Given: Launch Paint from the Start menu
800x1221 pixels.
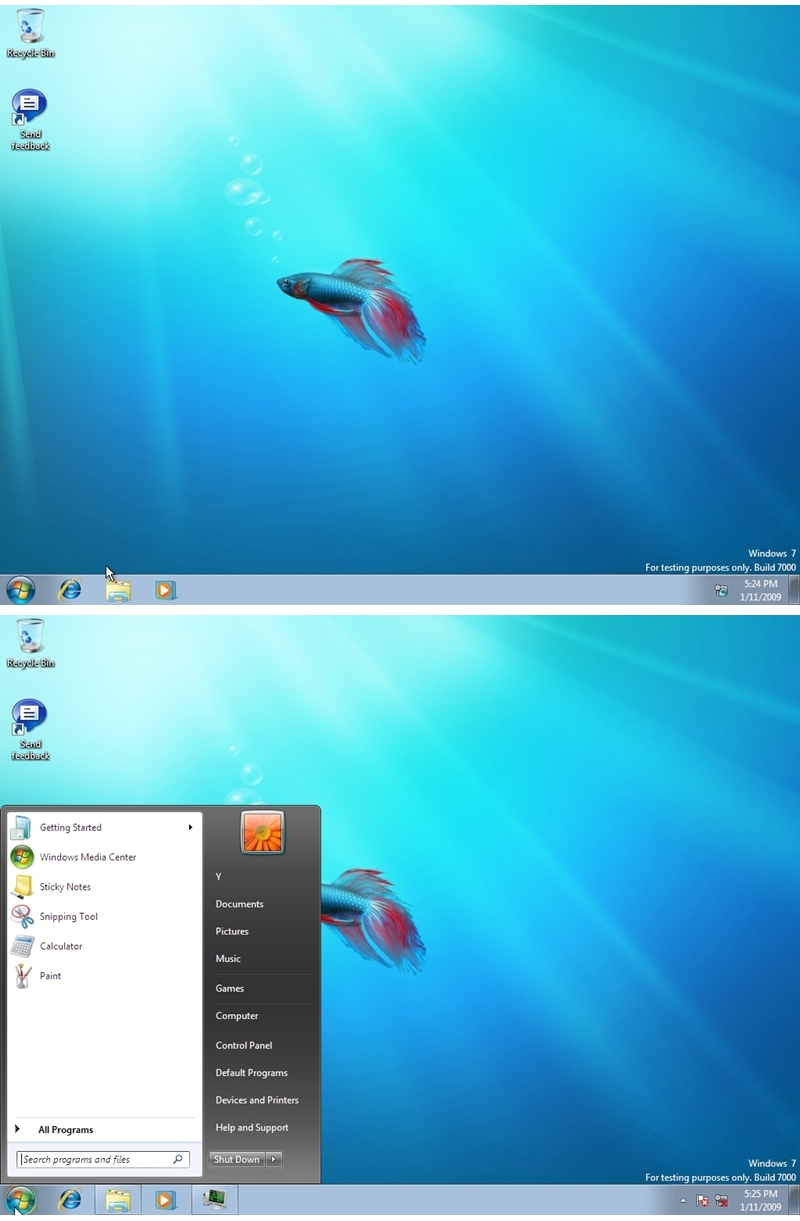Looking at the screenshot, I should coord(104,976).
